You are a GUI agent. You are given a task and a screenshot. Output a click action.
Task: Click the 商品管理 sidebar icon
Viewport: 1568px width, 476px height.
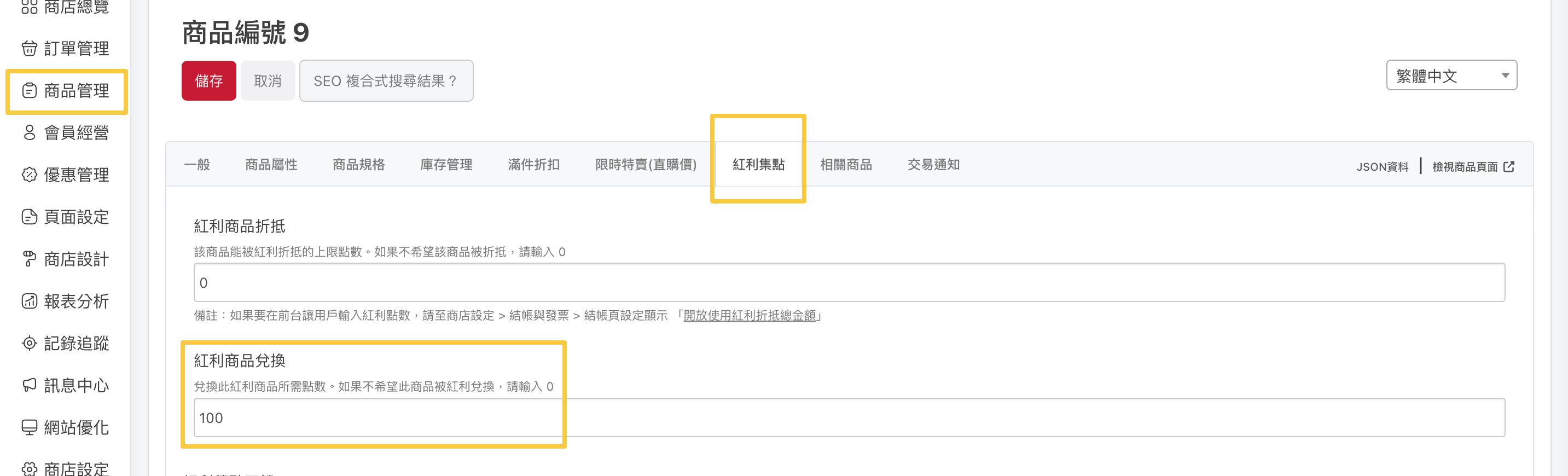pos(29,91)
